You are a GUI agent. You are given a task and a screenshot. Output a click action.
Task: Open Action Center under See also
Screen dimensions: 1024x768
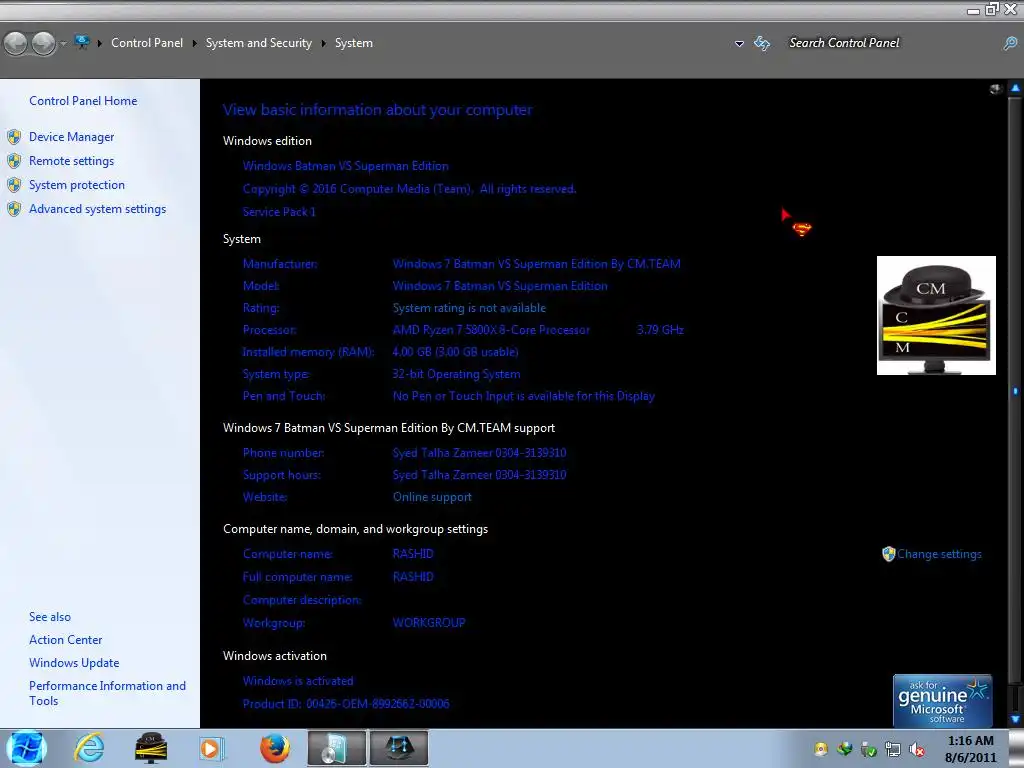coord(65,639)
